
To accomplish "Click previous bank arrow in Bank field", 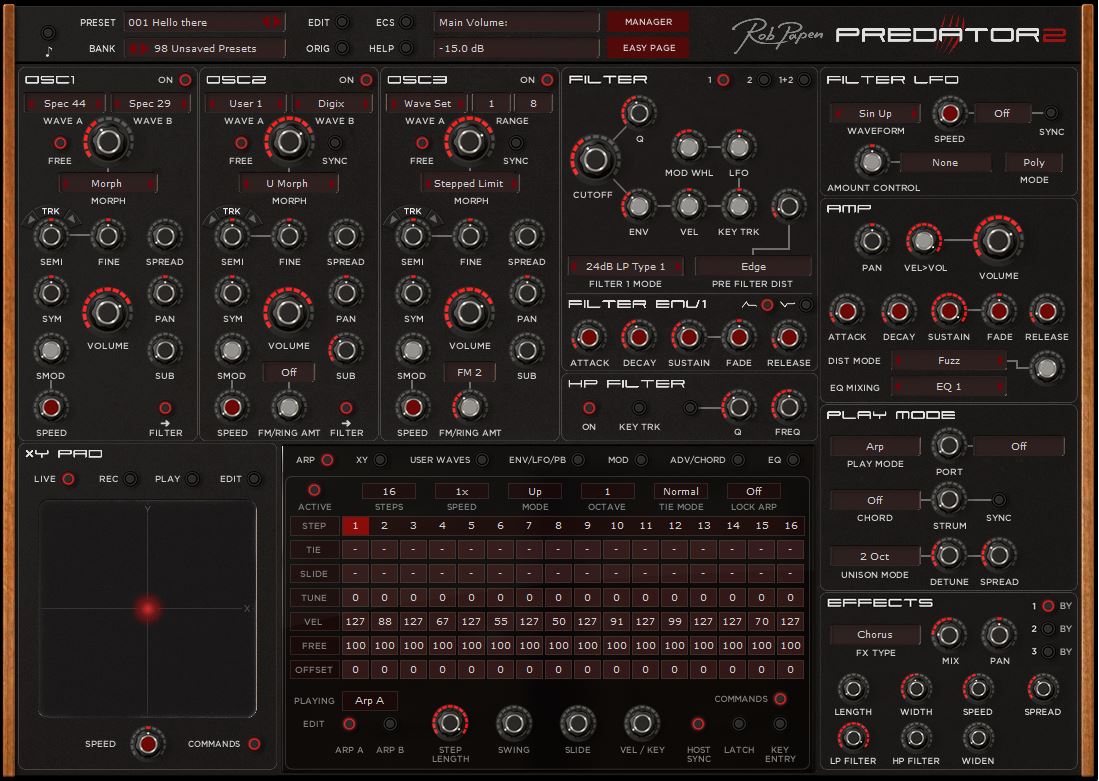I will point(134,48).
